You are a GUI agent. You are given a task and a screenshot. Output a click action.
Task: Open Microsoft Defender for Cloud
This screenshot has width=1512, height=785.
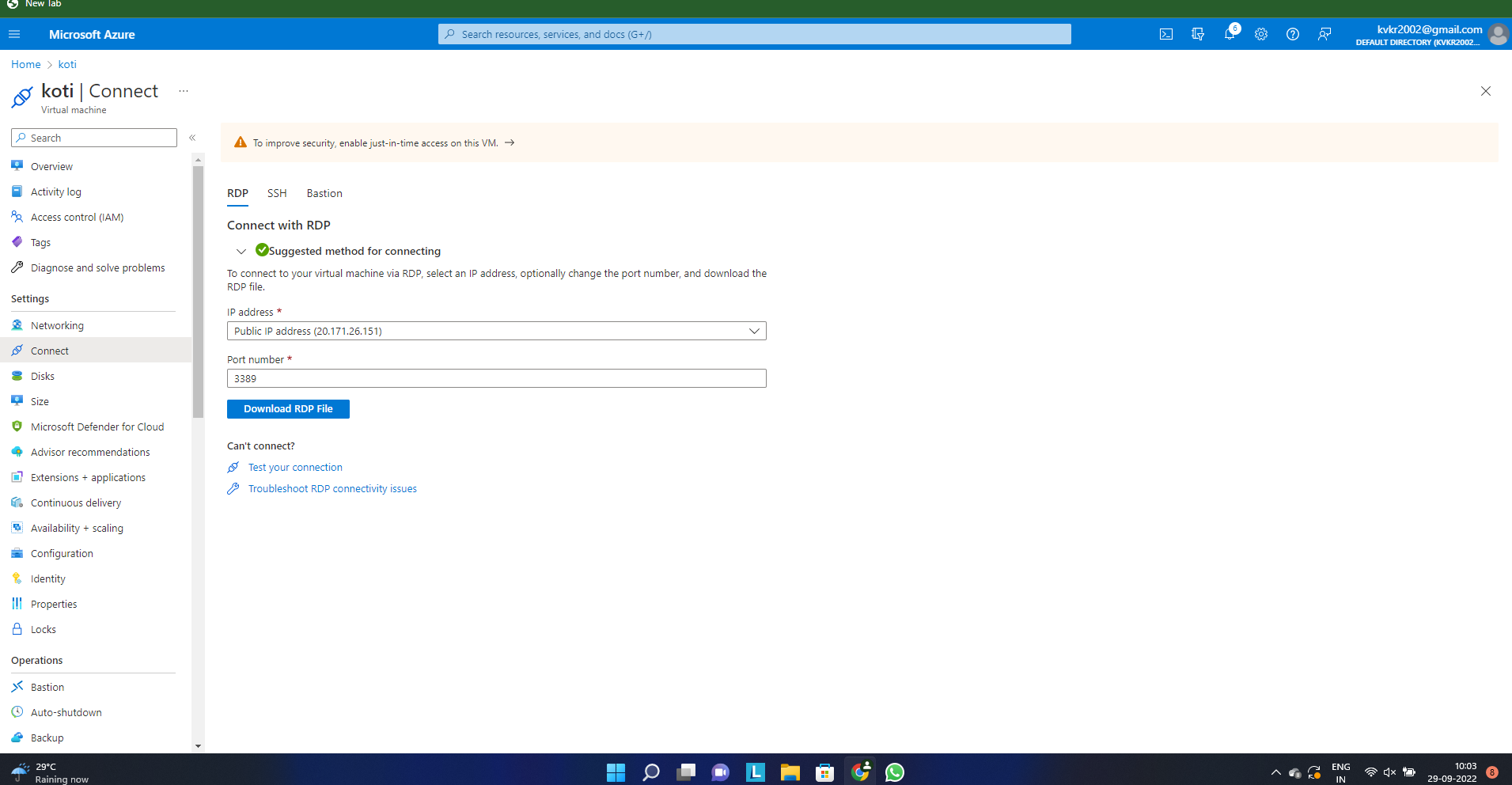97,426
